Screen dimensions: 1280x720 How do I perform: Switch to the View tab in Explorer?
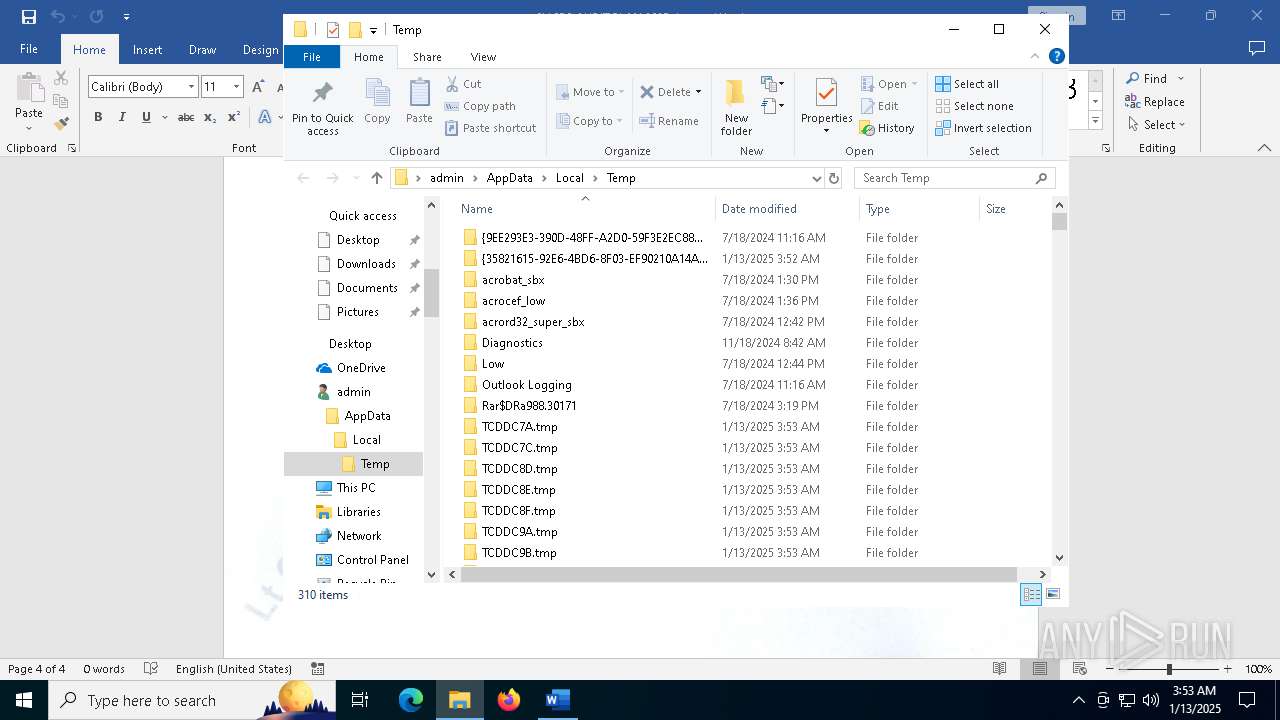tap(483, 57)
